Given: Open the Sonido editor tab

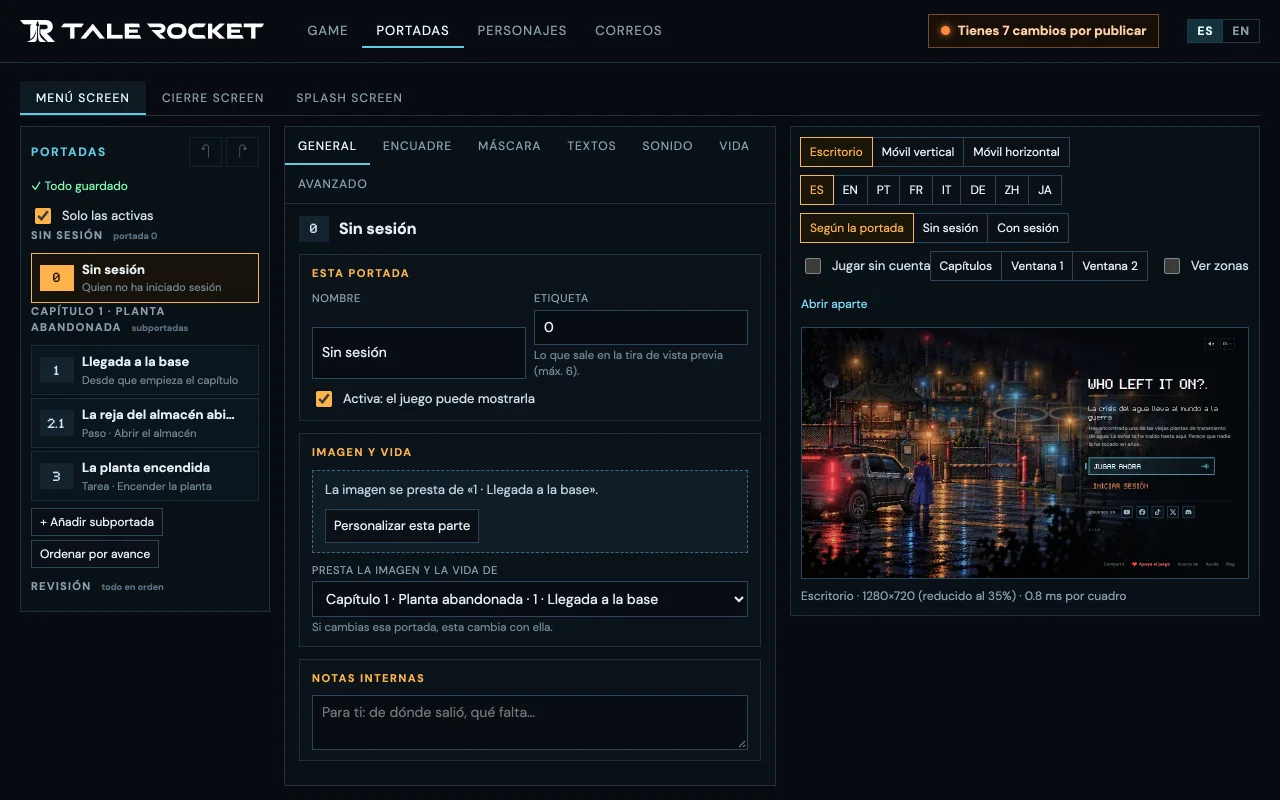Looking at the screenshot, I should [x=667, y=146].
